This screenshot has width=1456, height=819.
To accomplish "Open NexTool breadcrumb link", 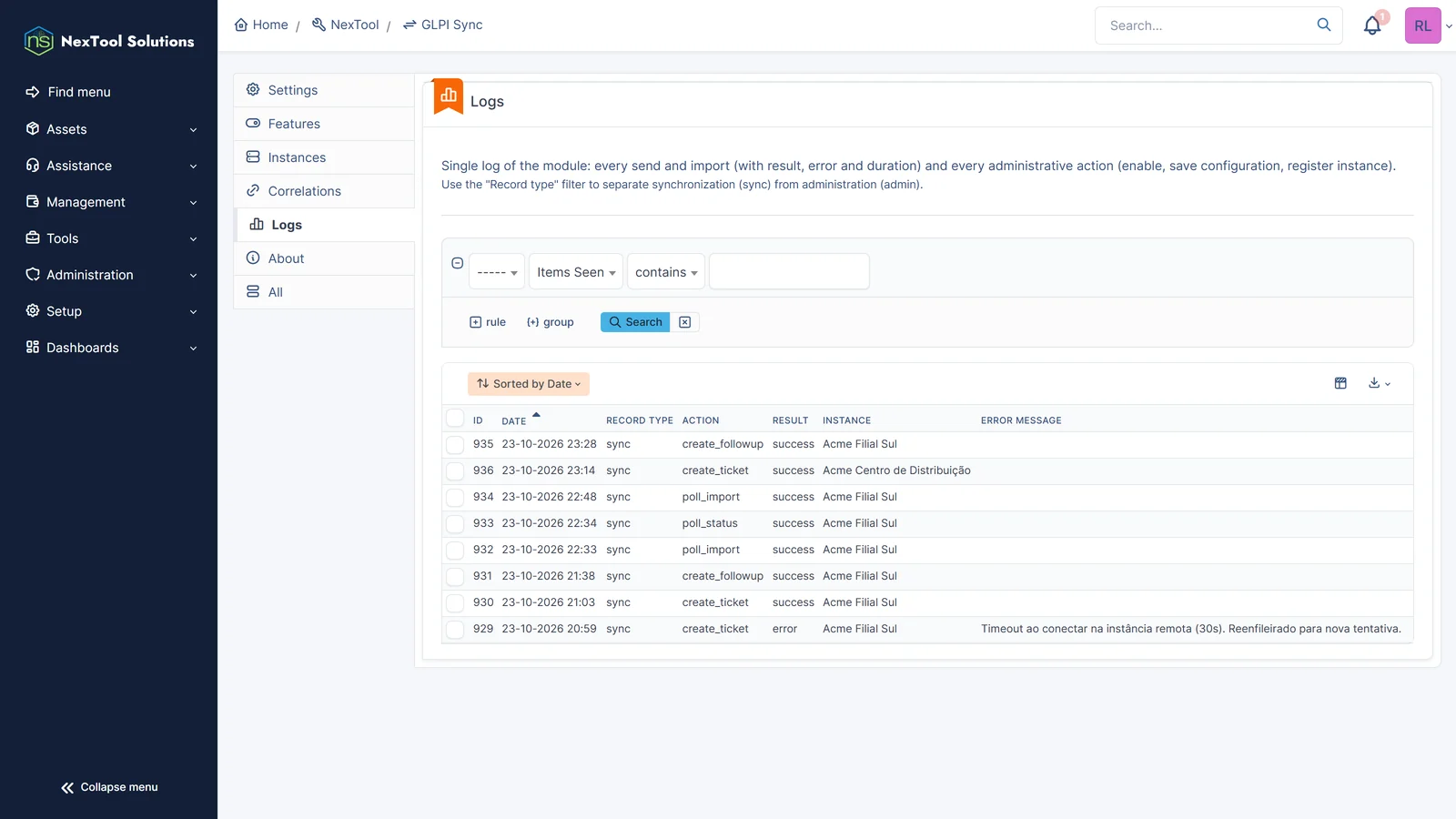I will [345, 25].
